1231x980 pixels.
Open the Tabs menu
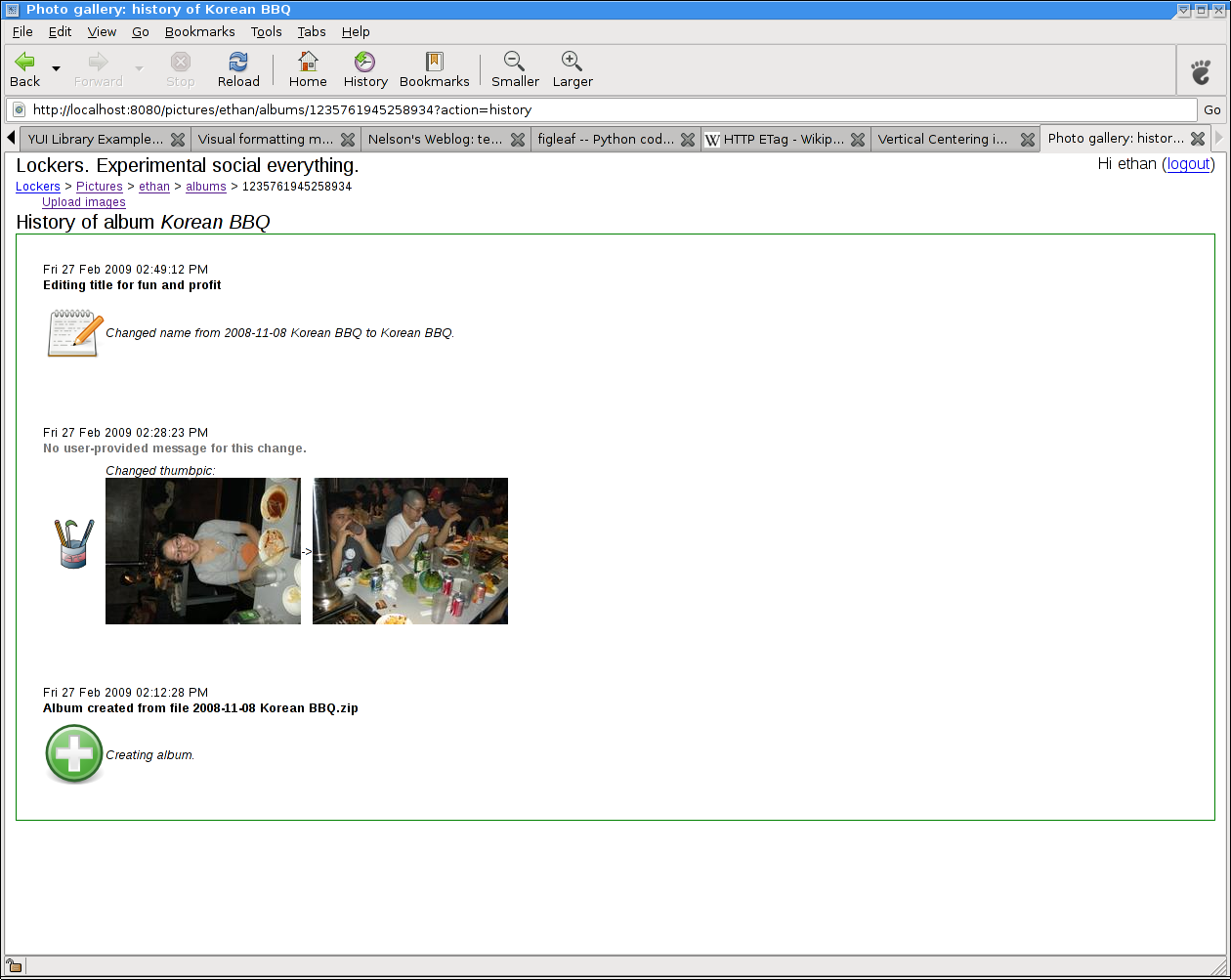[x=312, y=31]
